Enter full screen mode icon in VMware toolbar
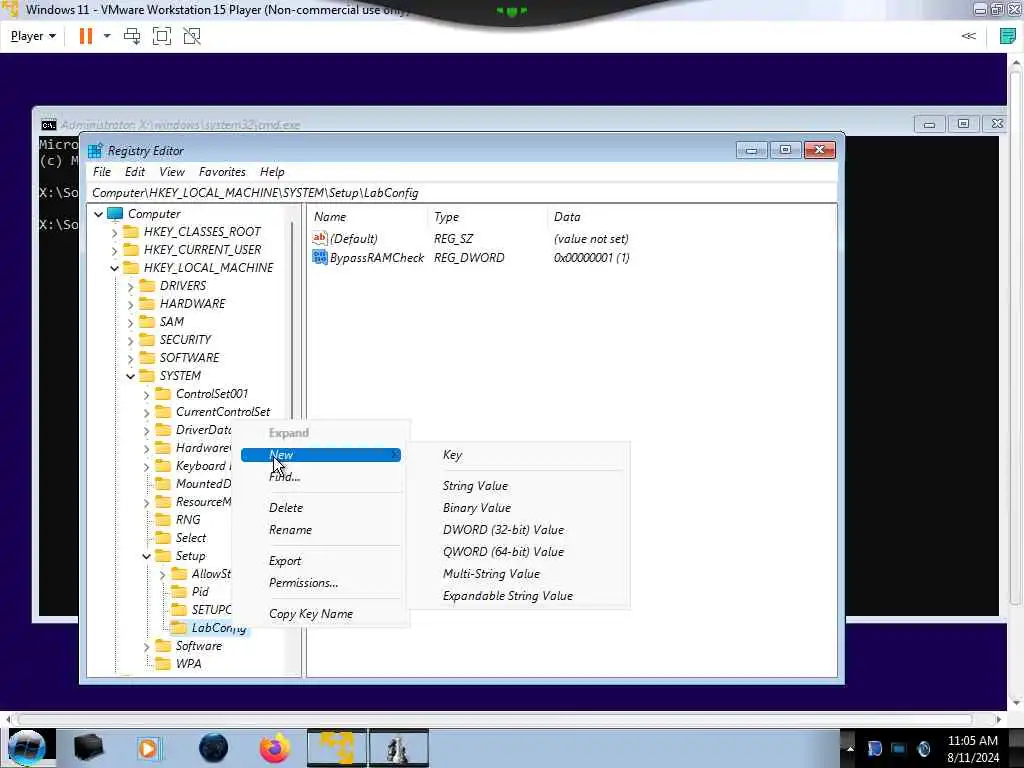 click(162, 36)
